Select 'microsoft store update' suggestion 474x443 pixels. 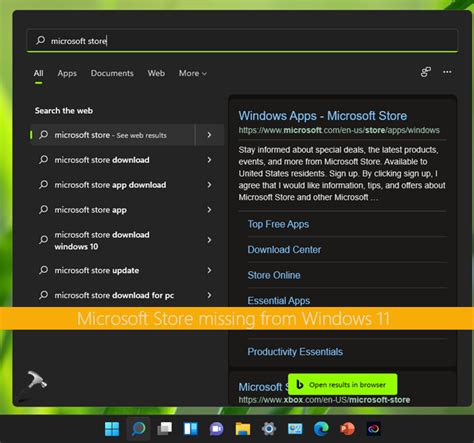(127, 270)
